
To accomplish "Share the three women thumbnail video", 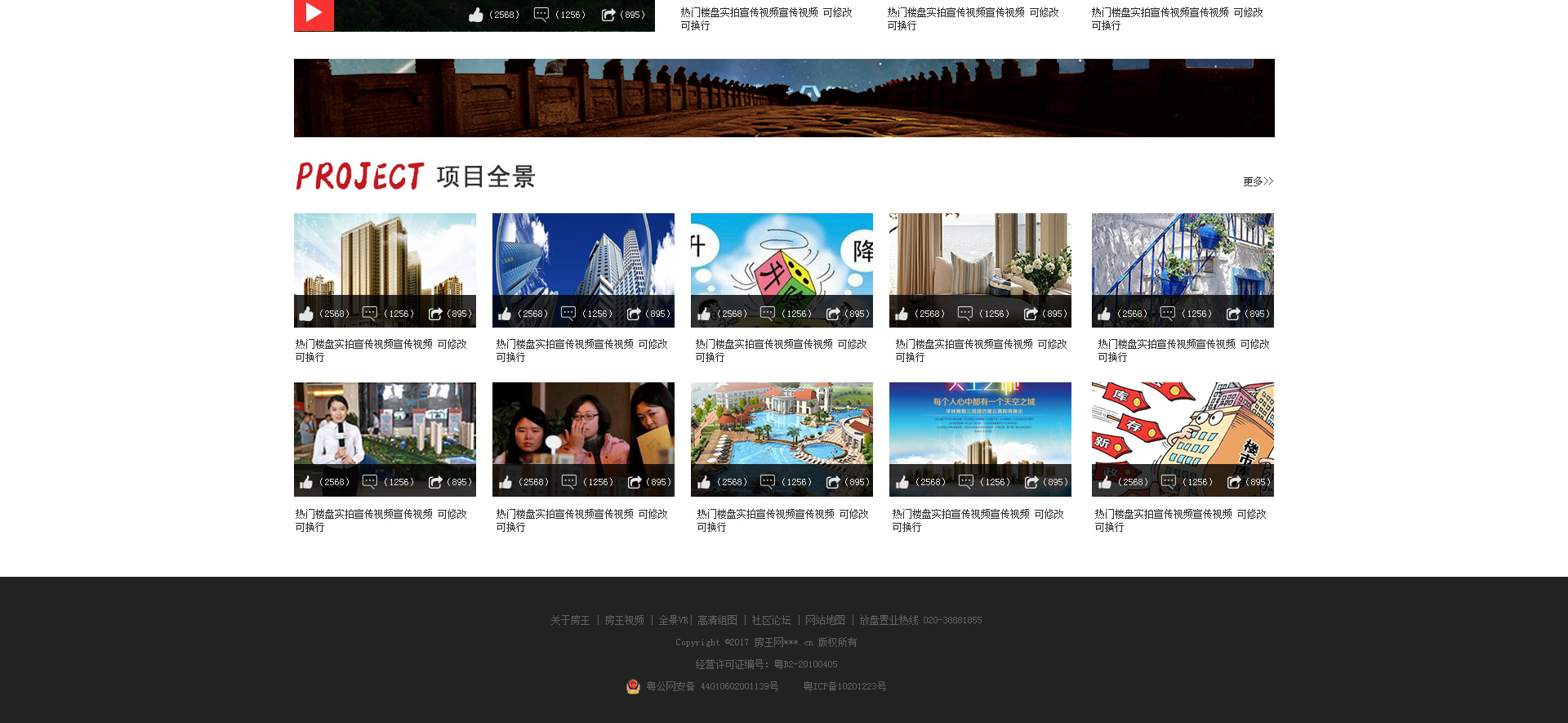I will [x=635, y=482].
